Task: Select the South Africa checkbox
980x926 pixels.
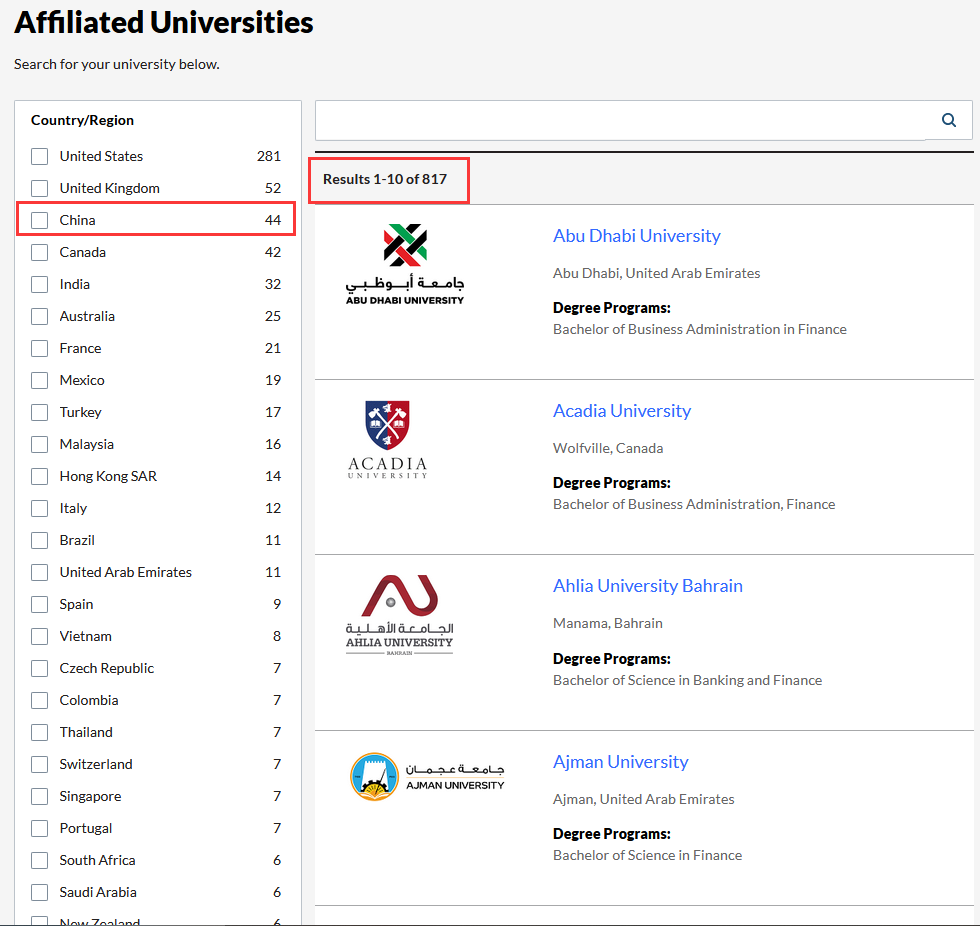Action: [39, 860]
